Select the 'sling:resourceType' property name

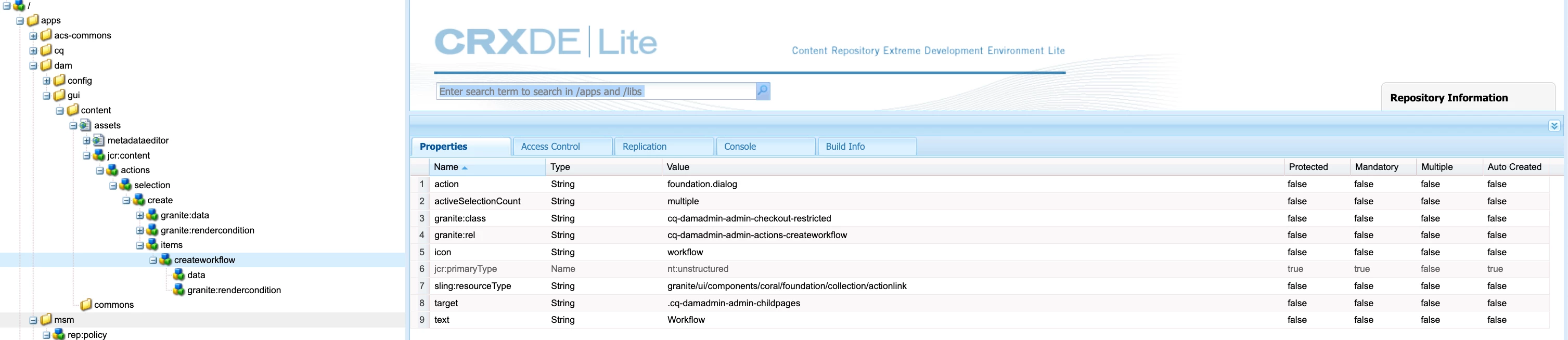472,286
